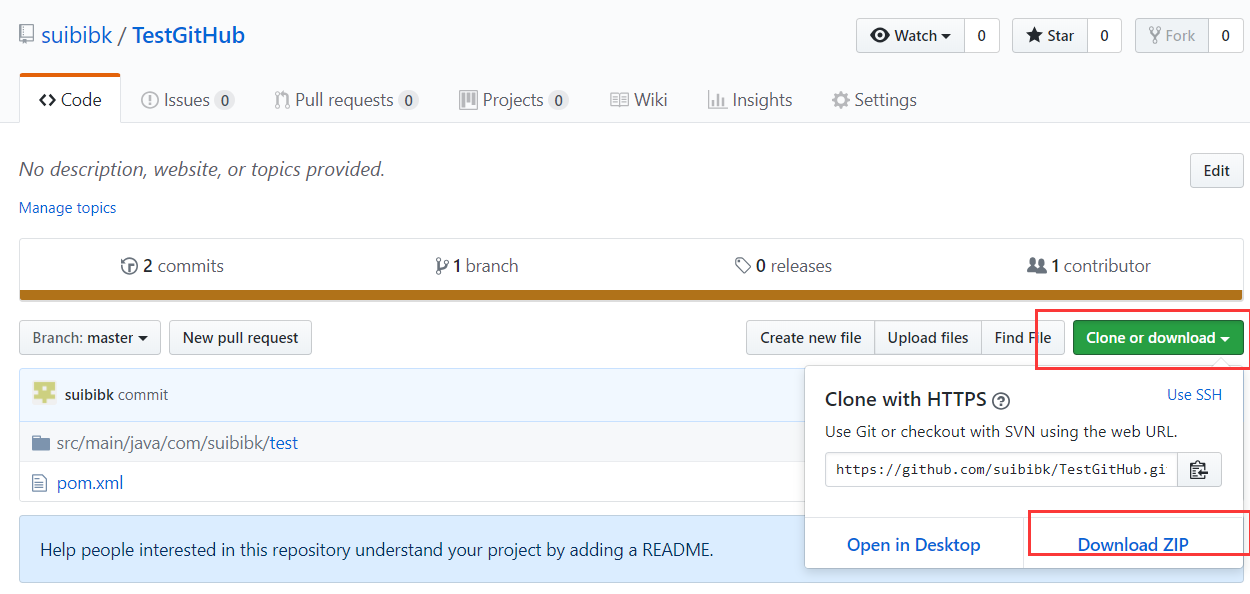Click the suibibk avatar in the commit row

(44, 393)
